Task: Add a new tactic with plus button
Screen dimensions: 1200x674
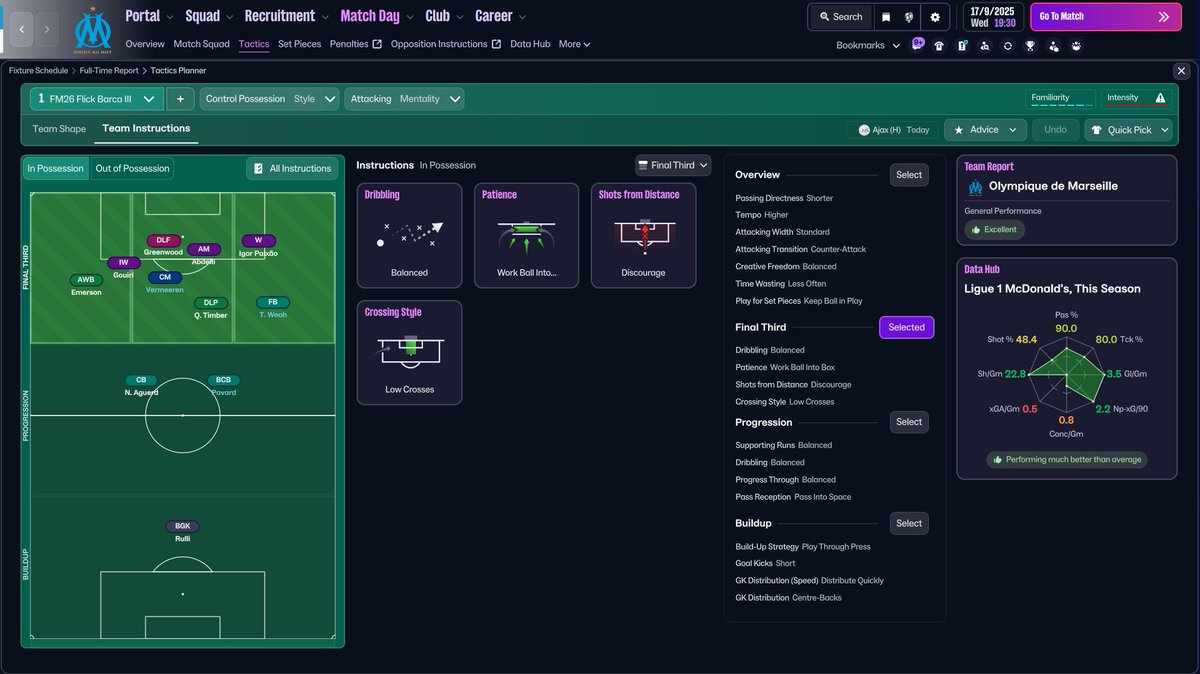Action: 180,99
